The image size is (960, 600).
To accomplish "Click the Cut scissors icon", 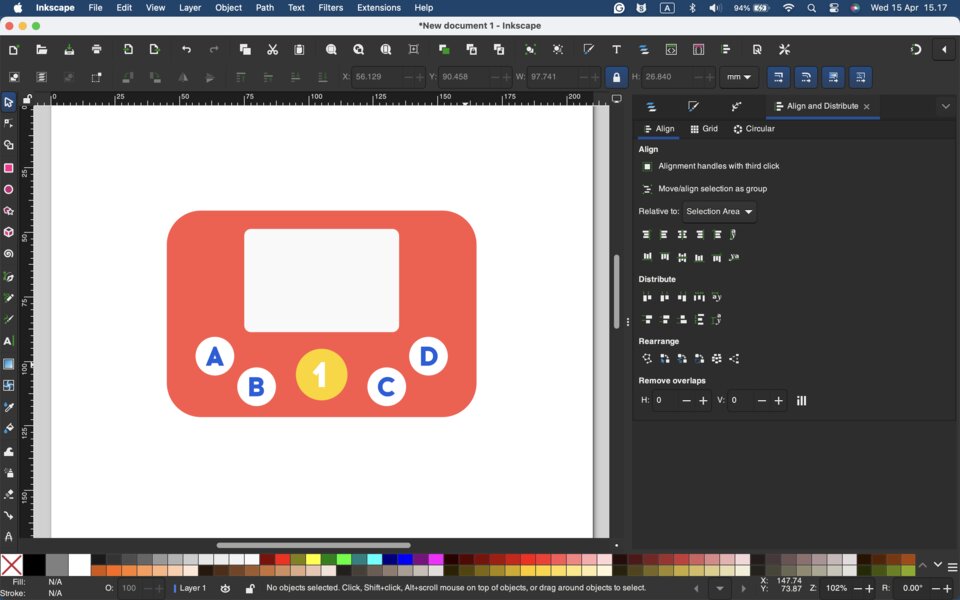I will coord(272,49).
